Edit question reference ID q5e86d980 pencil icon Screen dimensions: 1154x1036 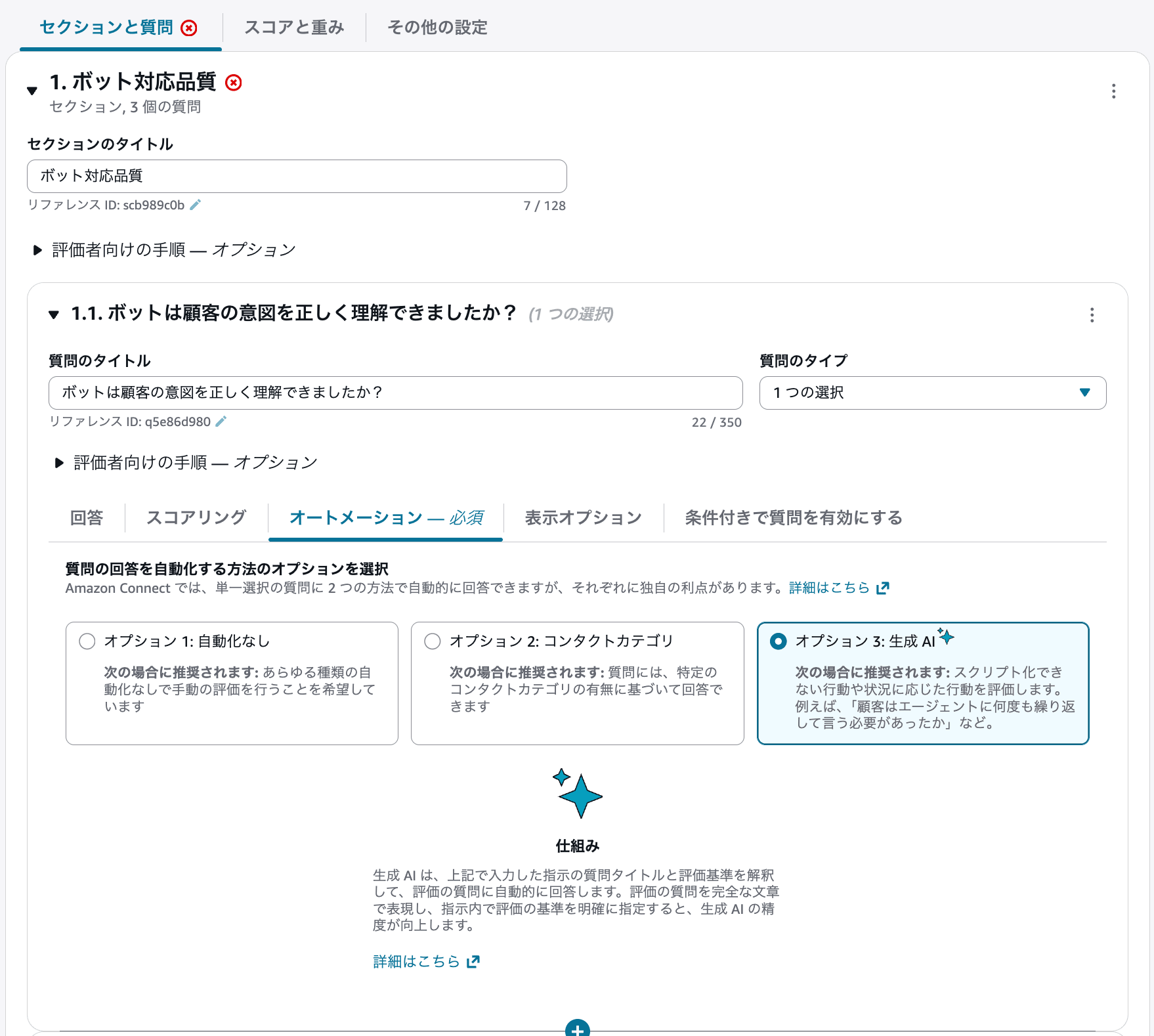(221, 421)
